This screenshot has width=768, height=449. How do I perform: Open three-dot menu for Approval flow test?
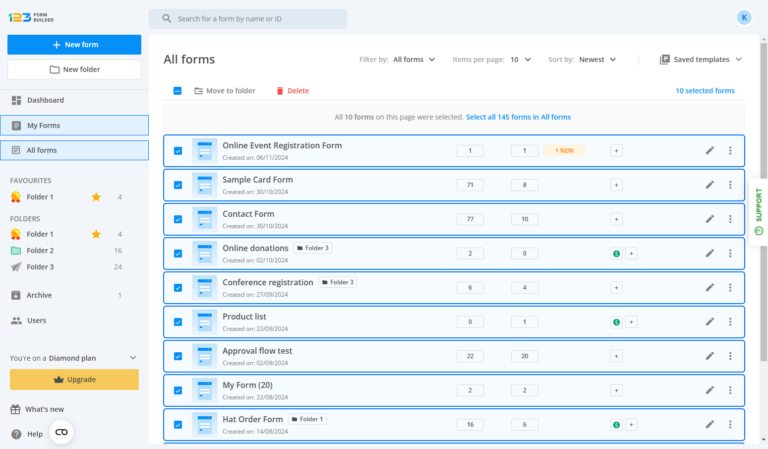tap(730, 356)
